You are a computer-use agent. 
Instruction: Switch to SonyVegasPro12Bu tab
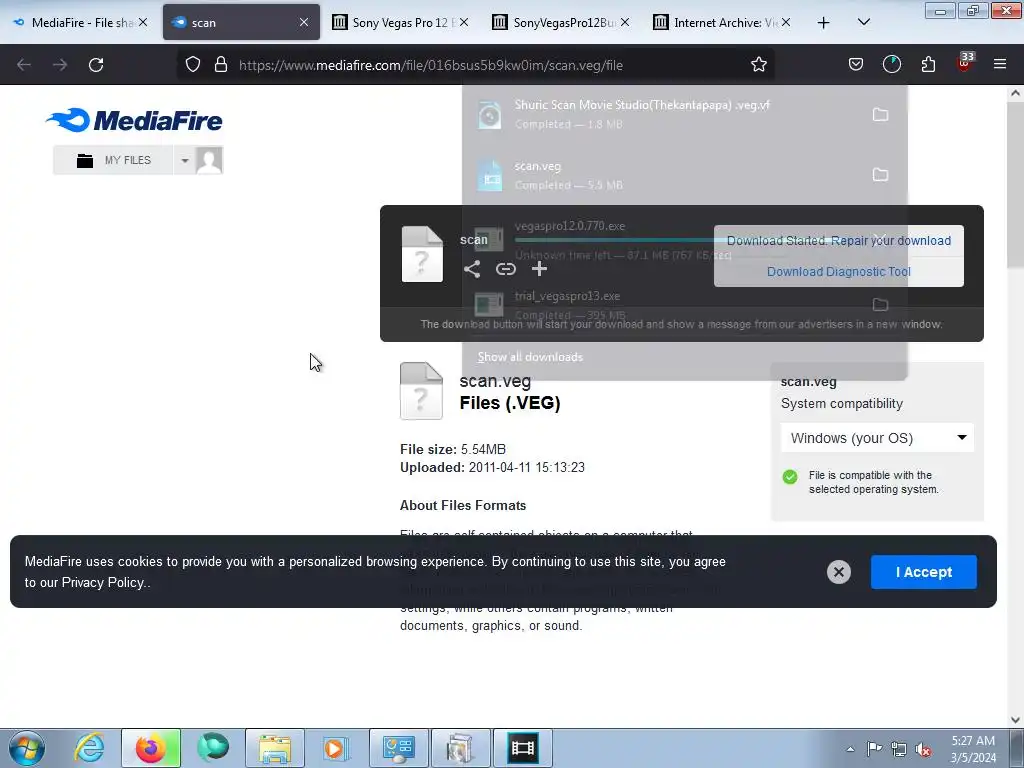pos(562,22)
